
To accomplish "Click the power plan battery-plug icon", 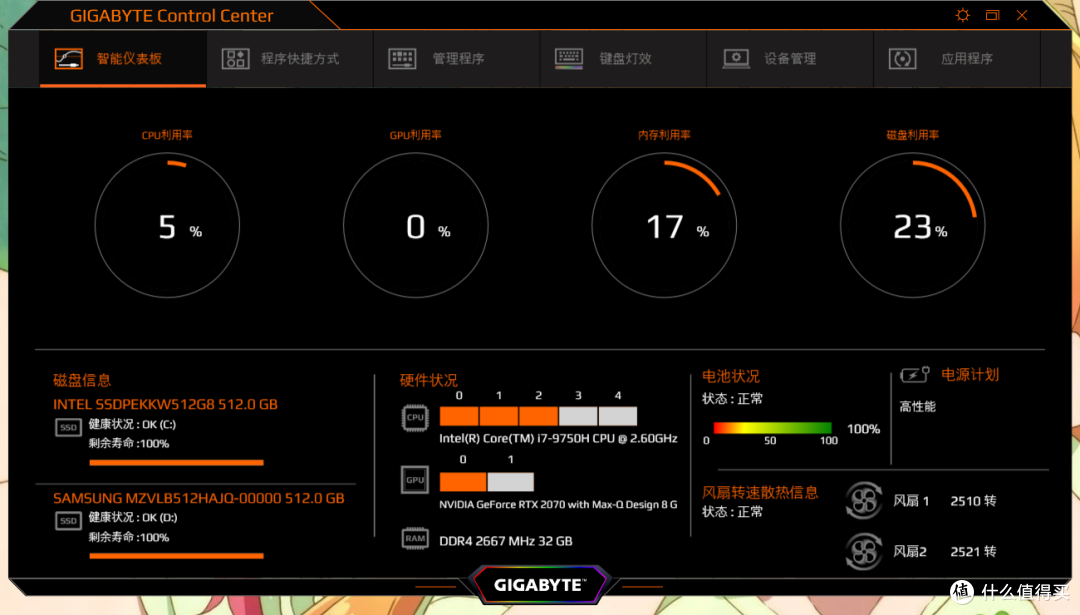I will pyautogui.click(x=915, y=375).
